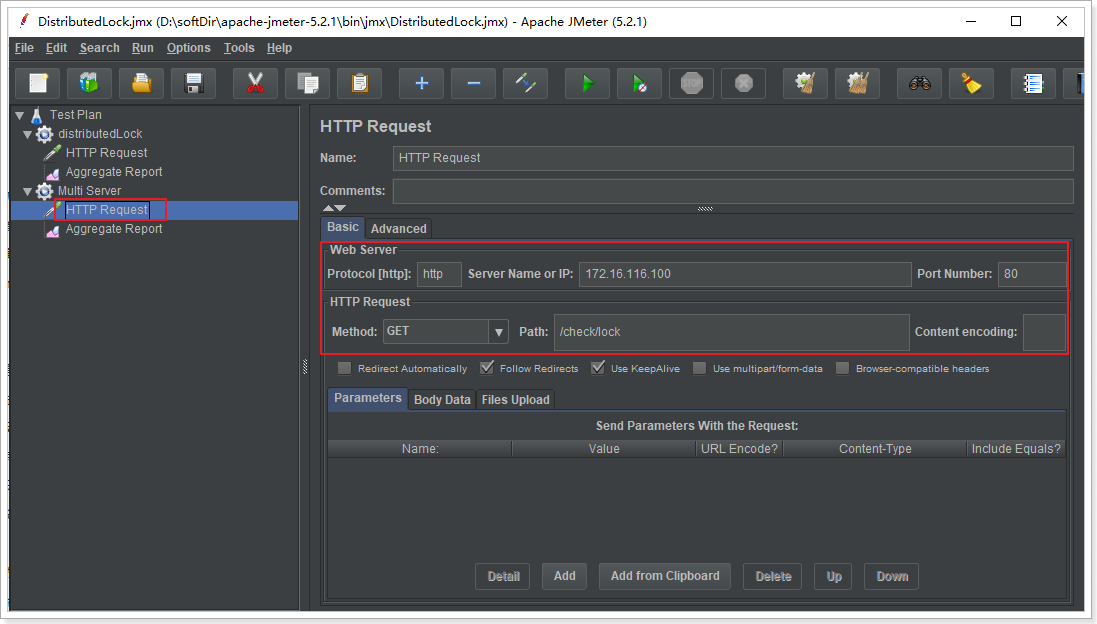Click the Port Number field

[x=1032, y=274]
